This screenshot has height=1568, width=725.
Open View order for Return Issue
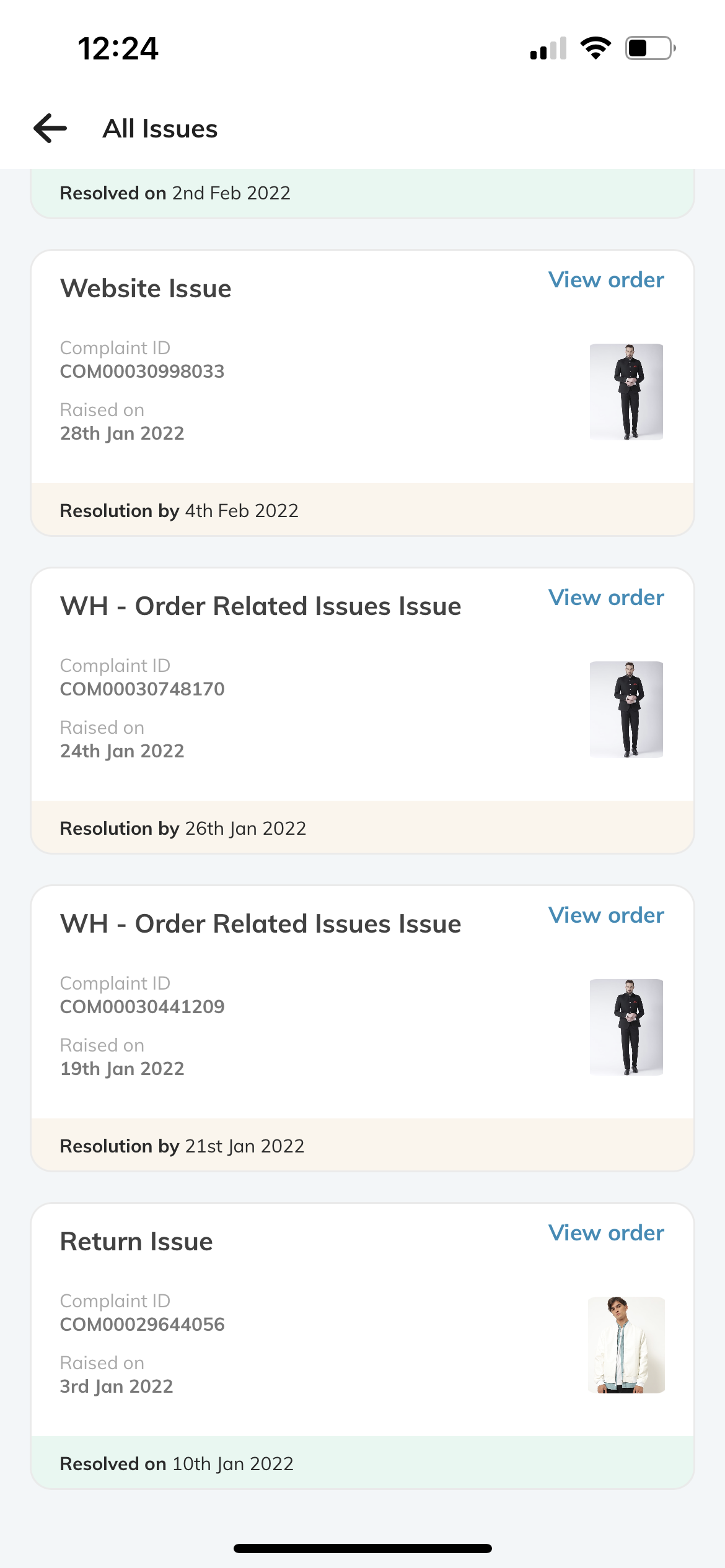coord(606,1233)
